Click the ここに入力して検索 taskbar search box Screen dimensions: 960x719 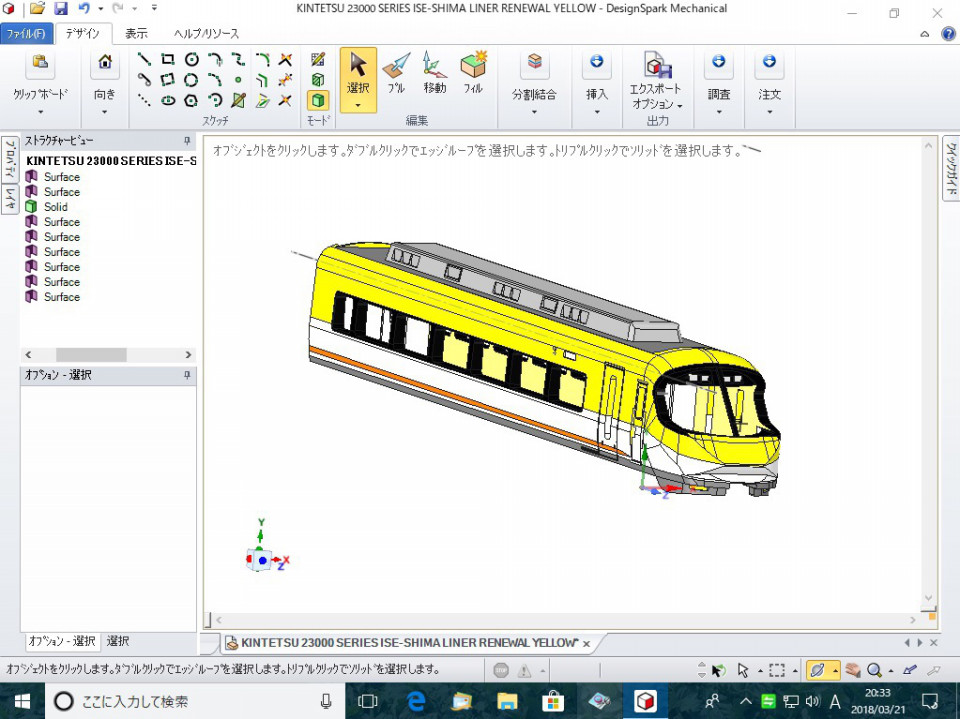(x=195, y=701)
